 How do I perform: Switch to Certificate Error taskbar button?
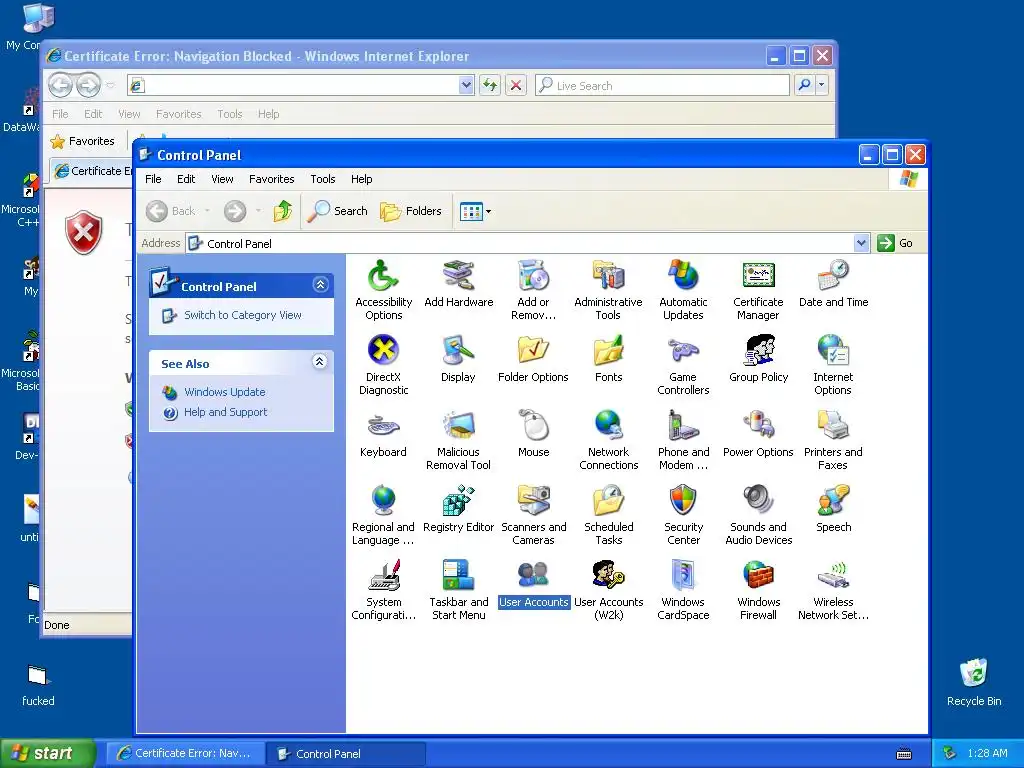[x=185, y=754]
